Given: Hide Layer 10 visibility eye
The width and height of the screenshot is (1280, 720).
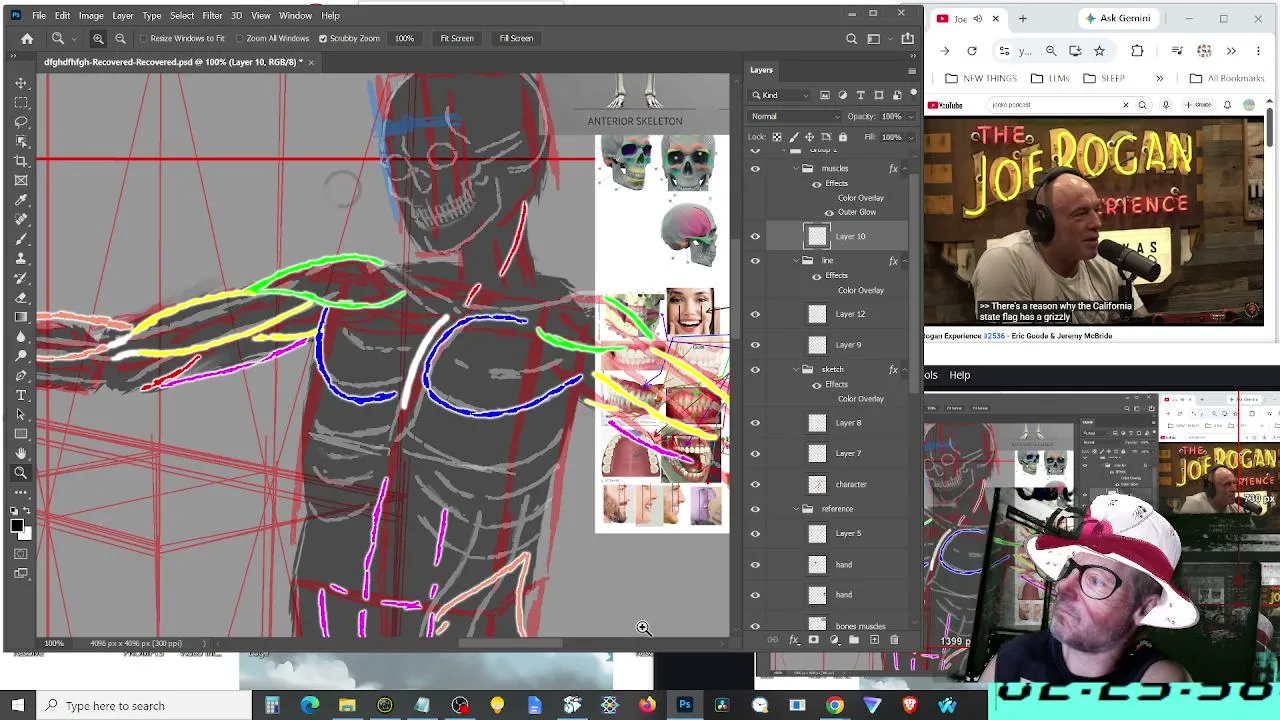Looking at the screenshot, I should coord(755,237).
